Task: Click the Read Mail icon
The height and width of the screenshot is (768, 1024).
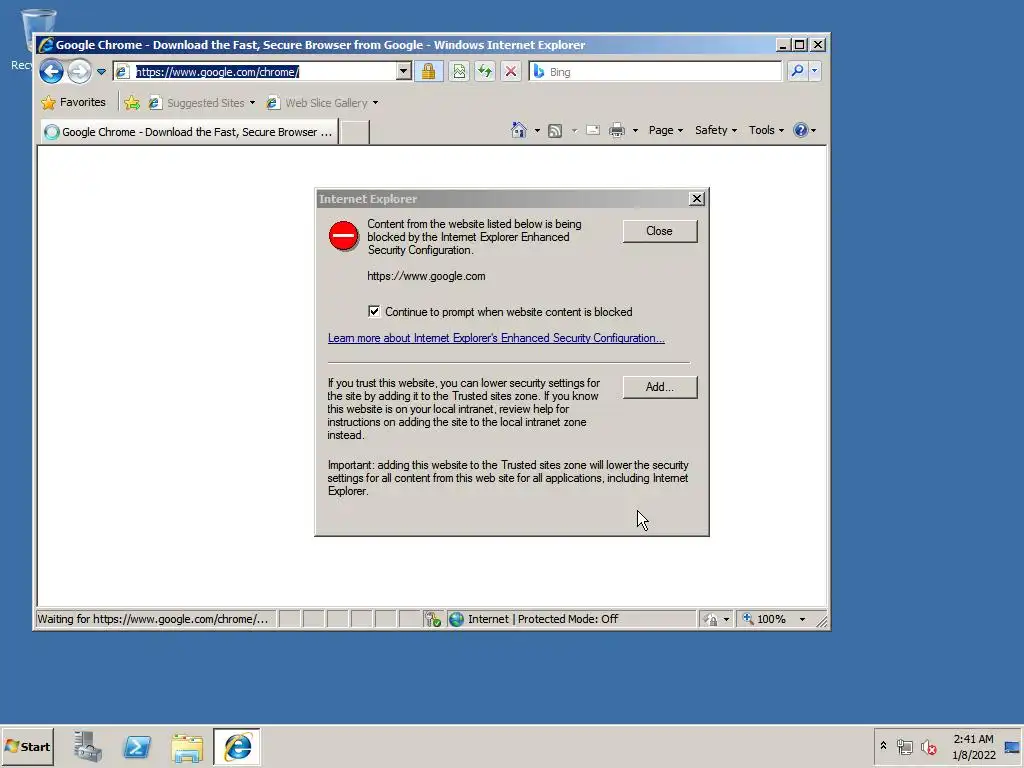Action: [593, 130]
